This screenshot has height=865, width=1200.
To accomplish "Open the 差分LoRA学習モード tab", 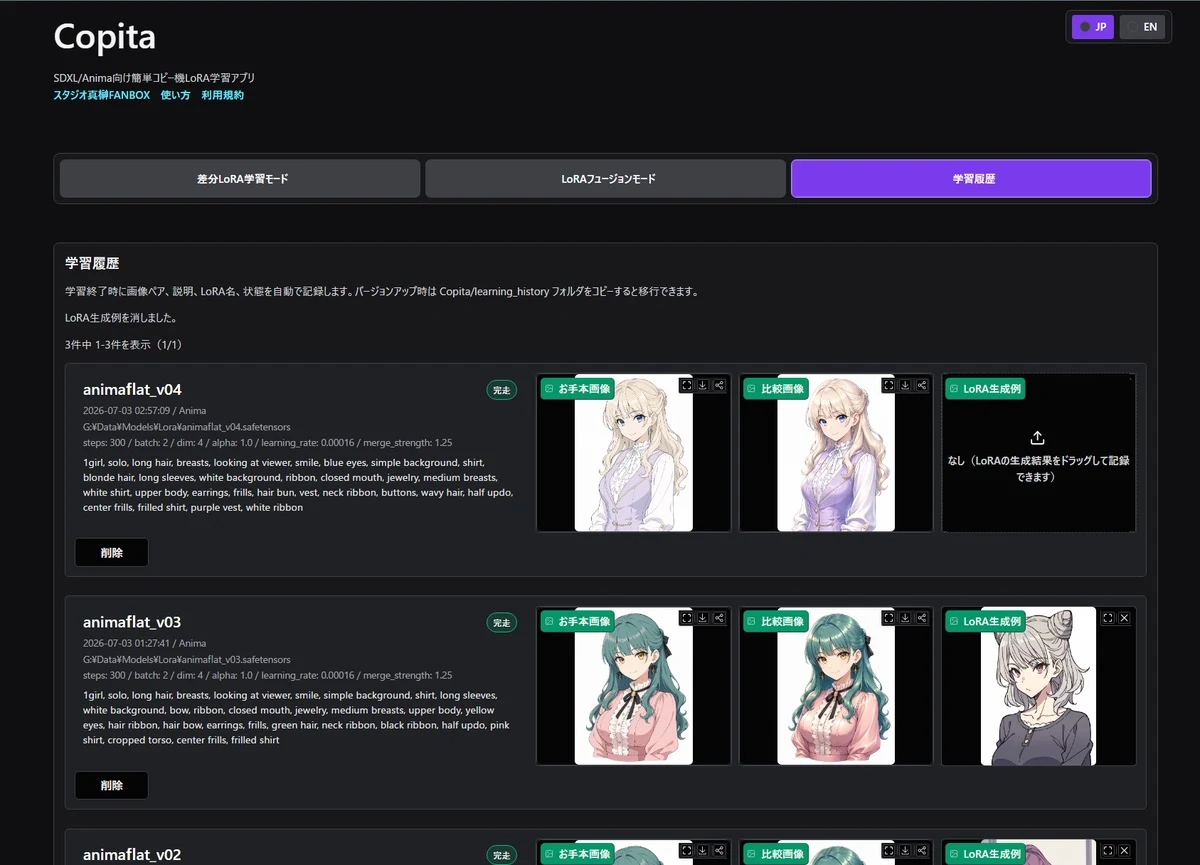I will pyautogui.click(x=240, y=178).
